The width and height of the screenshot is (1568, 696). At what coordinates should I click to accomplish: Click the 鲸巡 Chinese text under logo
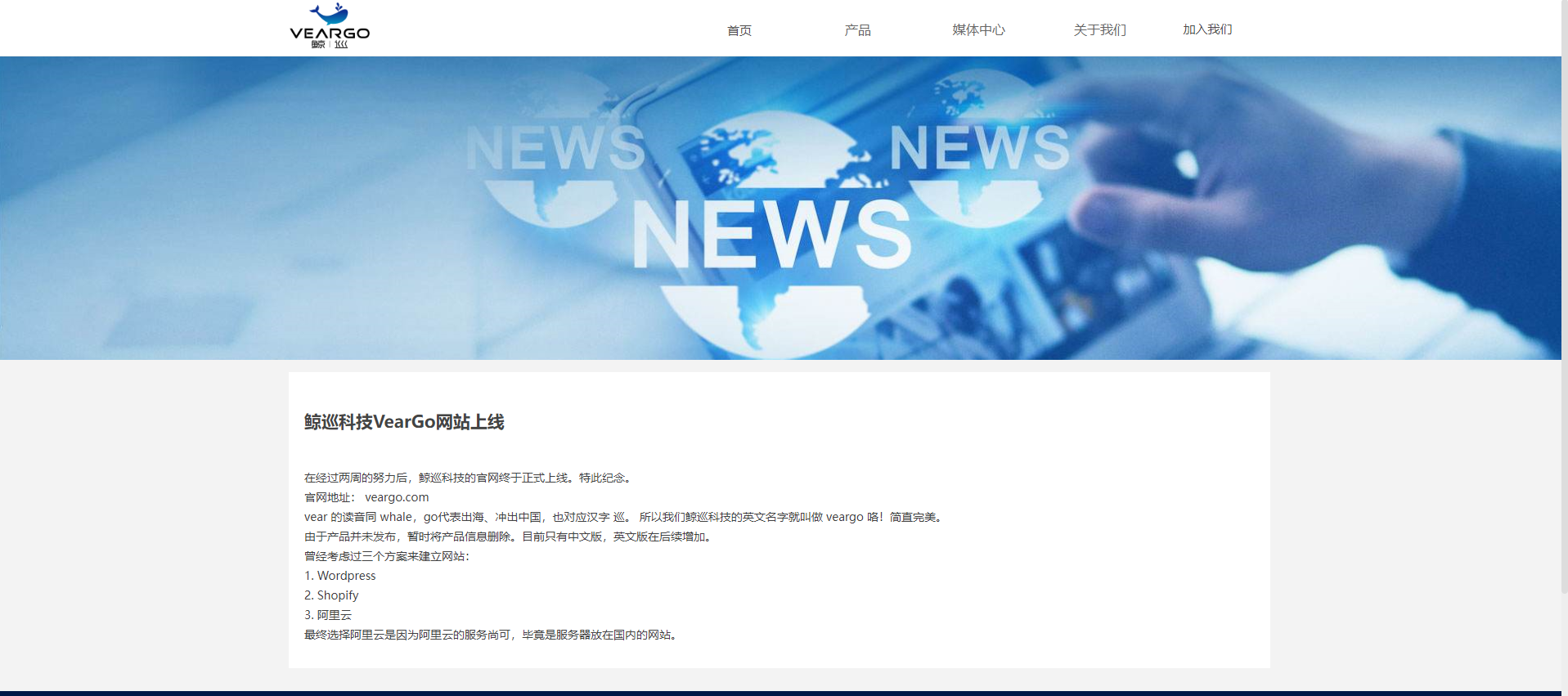pyautogui.click(x=330, y=44)
